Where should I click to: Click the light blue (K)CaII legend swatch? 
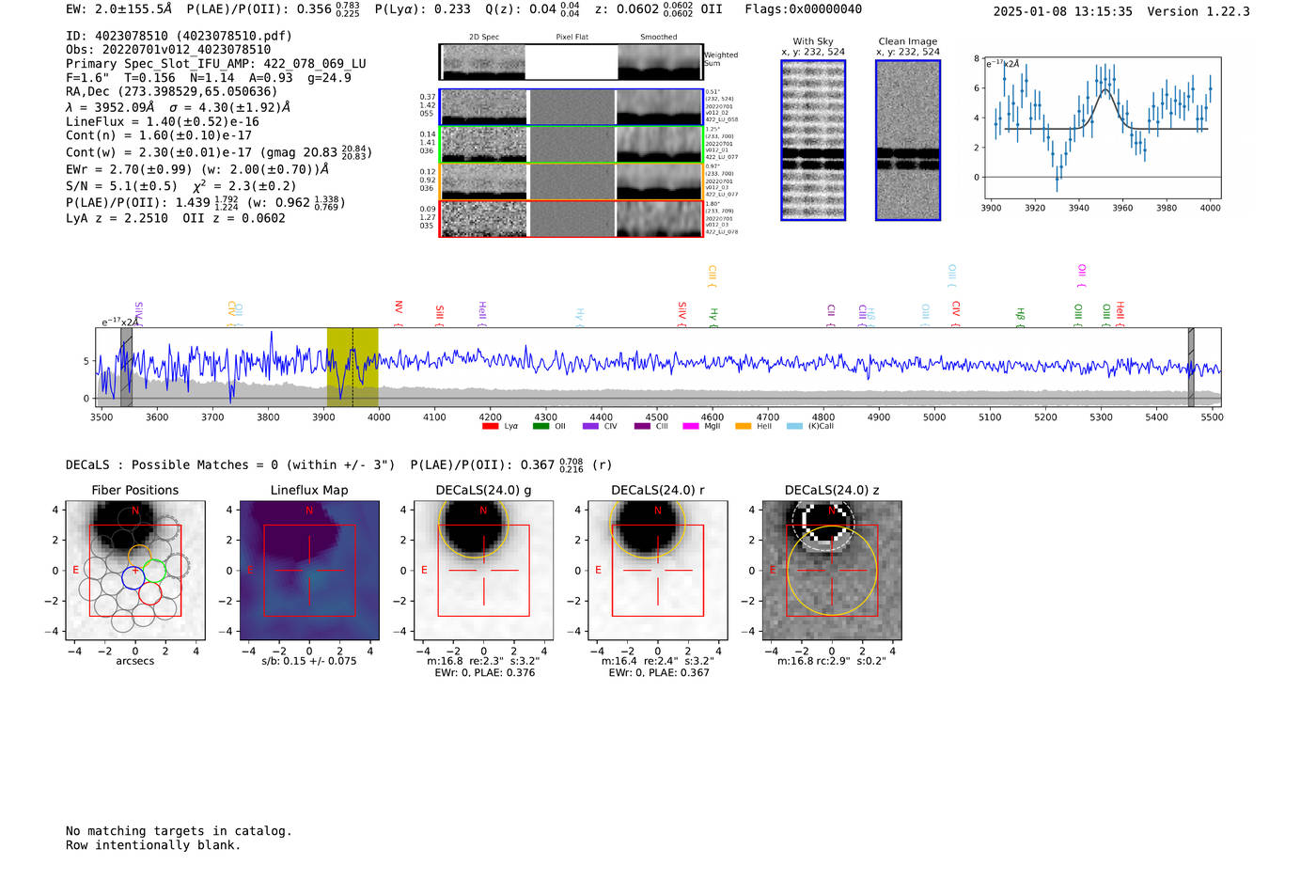(x=794, y=426)
